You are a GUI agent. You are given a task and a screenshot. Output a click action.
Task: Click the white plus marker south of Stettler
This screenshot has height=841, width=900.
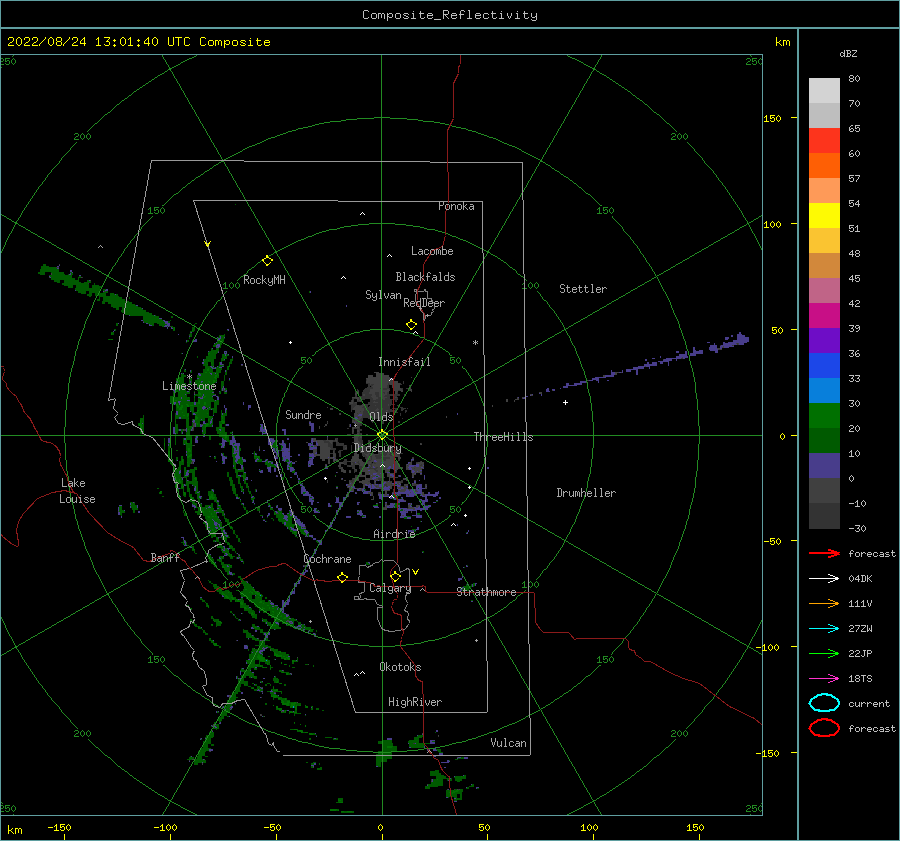click(x=565, y=402)
